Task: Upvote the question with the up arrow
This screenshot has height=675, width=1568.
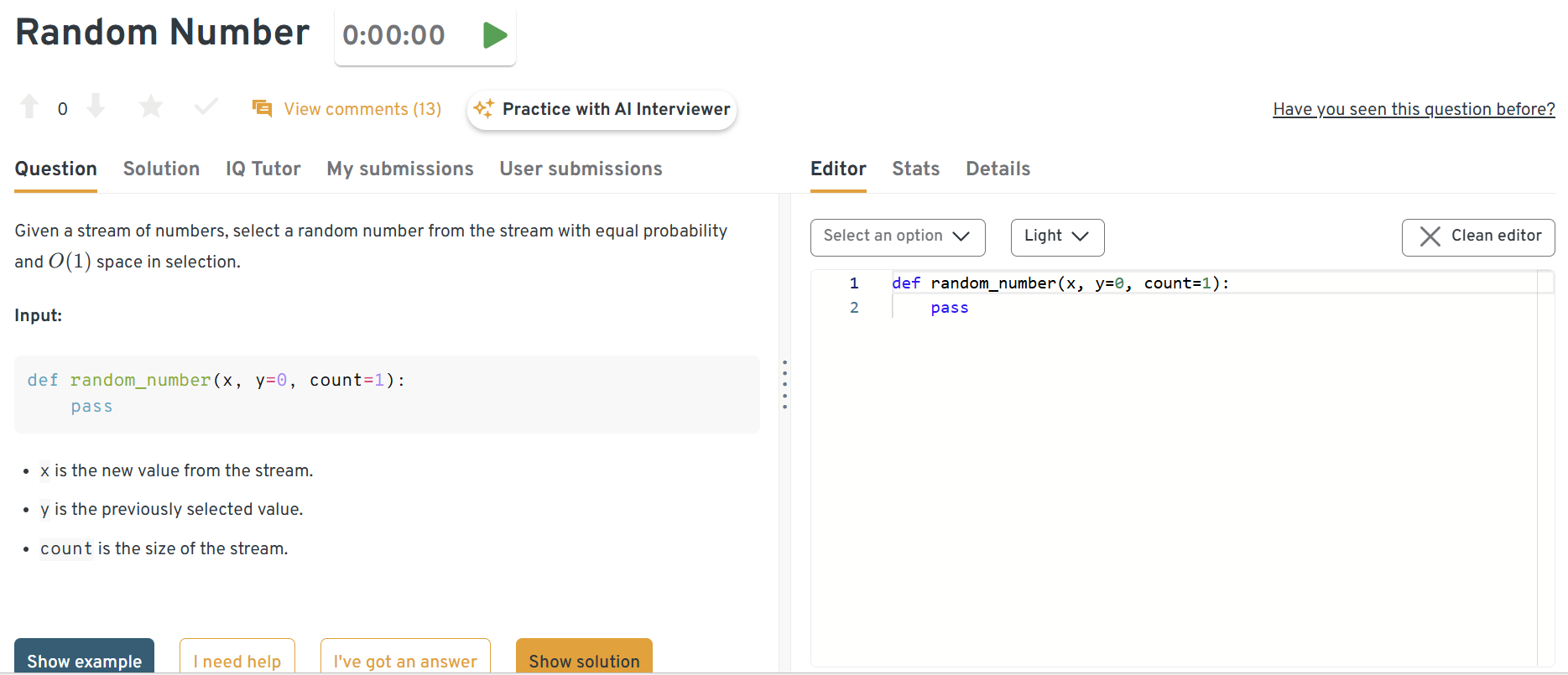Action: pyautogui.click(x=29, y=107)
